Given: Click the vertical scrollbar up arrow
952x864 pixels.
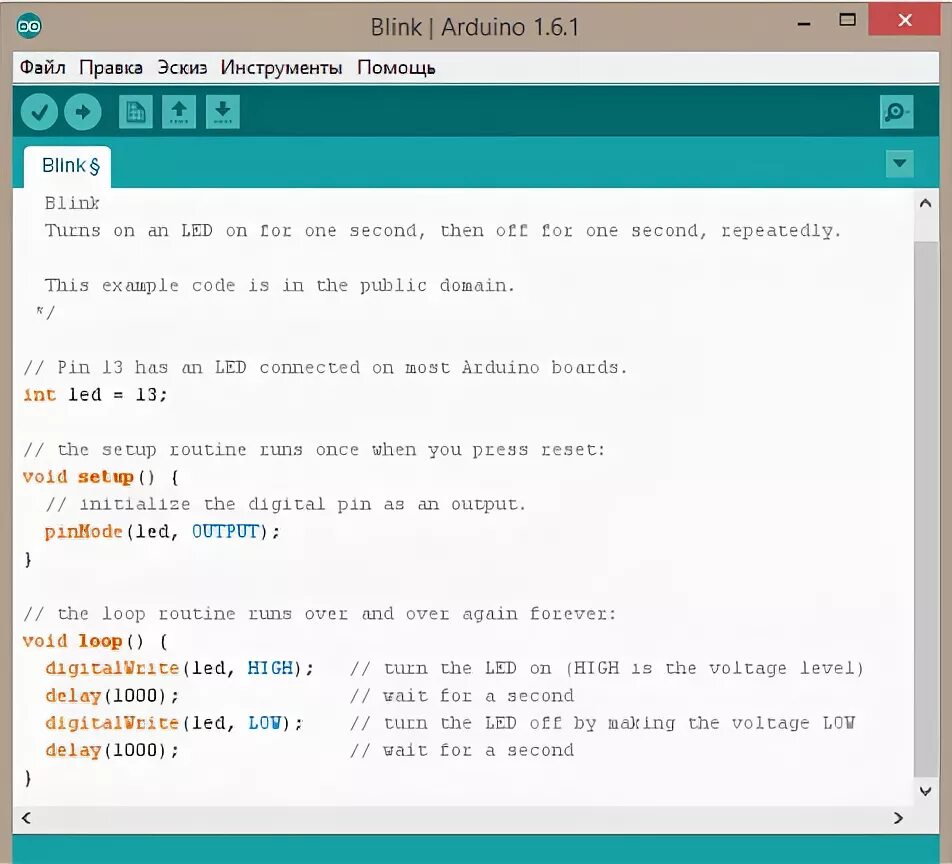Looking at the screenshot, I should [925, 203].
